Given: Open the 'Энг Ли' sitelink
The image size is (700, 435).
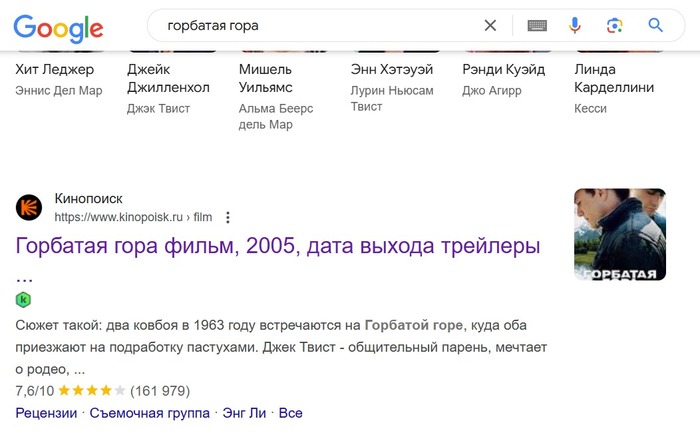Looking at the screenshot, I should pos(244,413).
